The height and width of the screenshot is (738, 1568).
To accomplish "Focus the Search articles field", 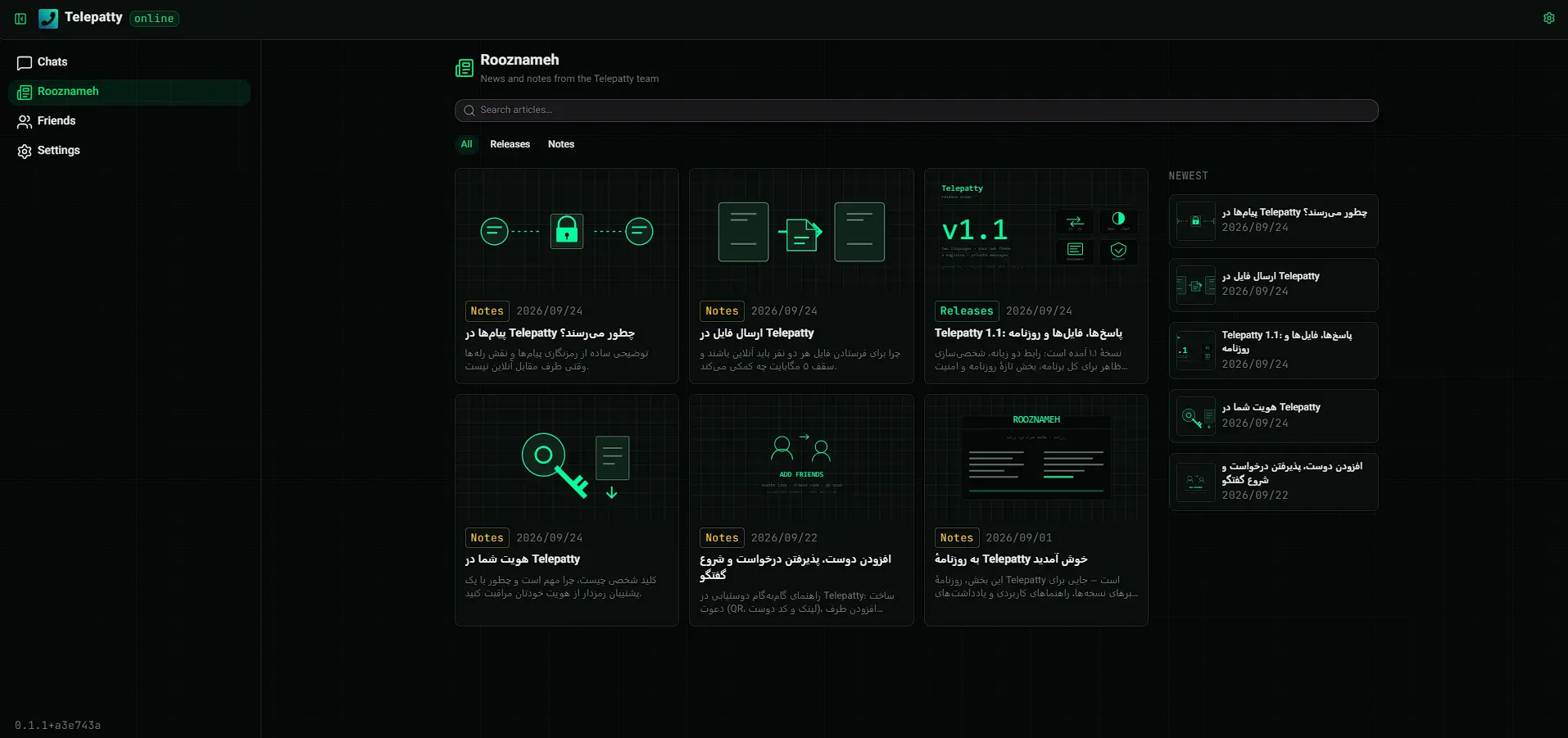I will click(x=916, y=111).
